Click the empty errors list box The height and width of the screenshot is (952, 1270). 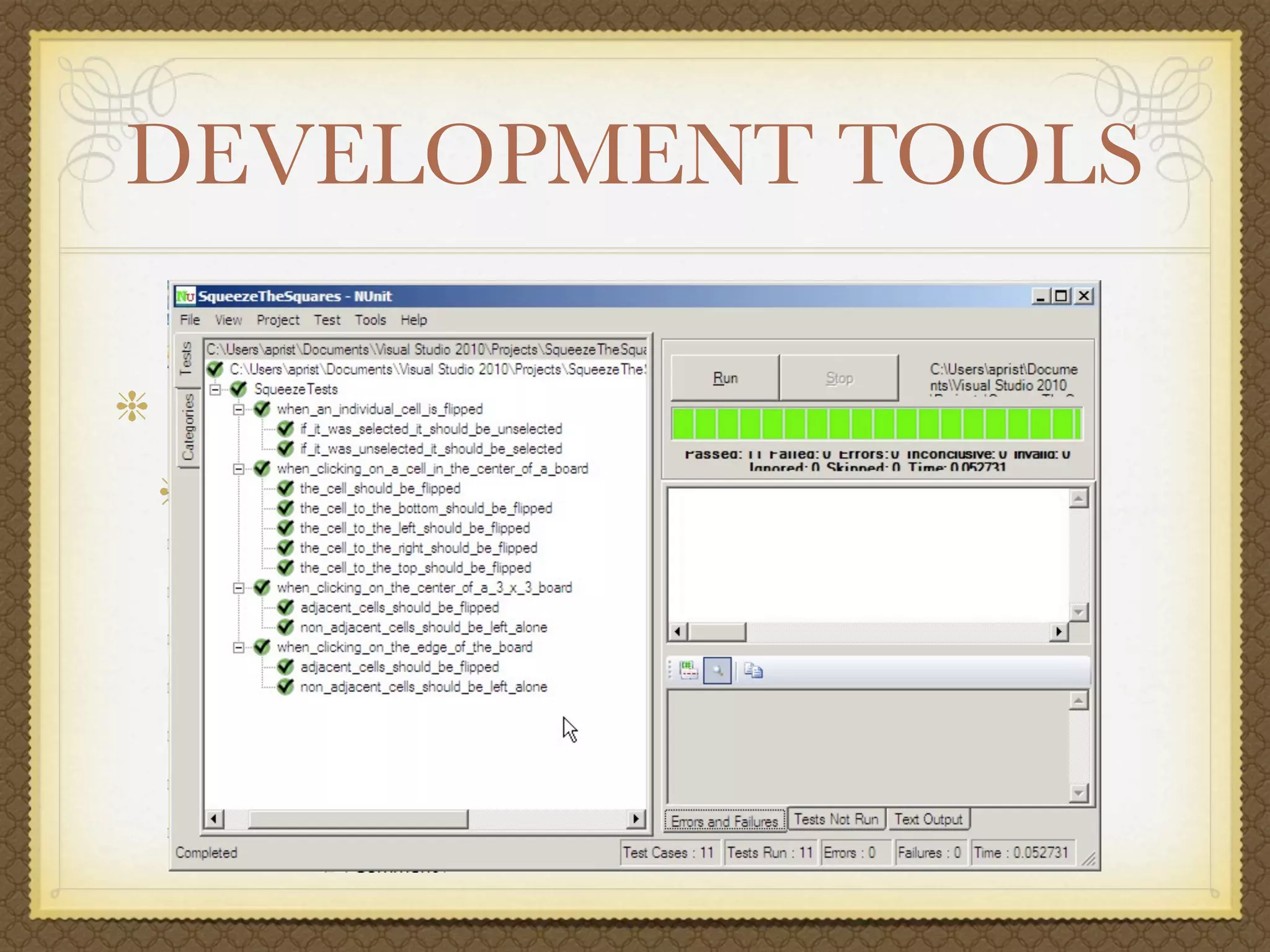(x=868, y=555)
